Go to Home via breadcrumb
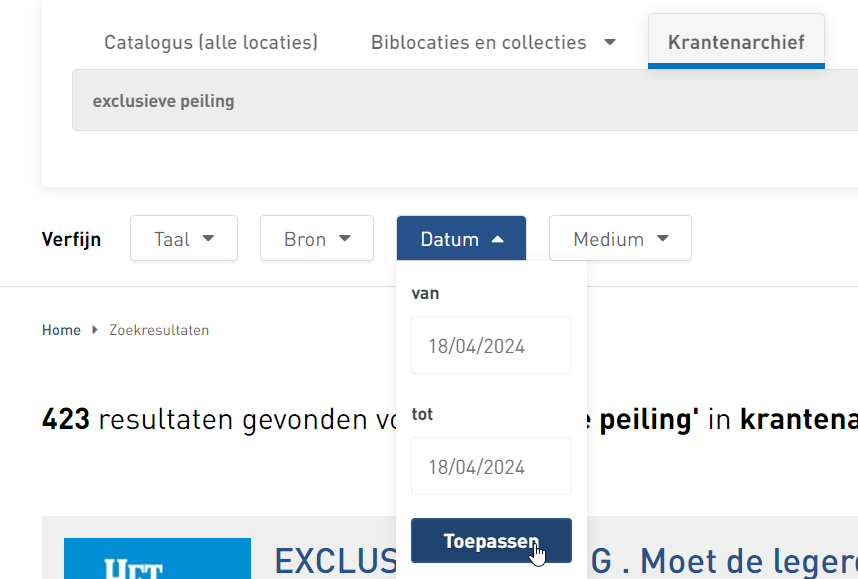 (61, 330)
